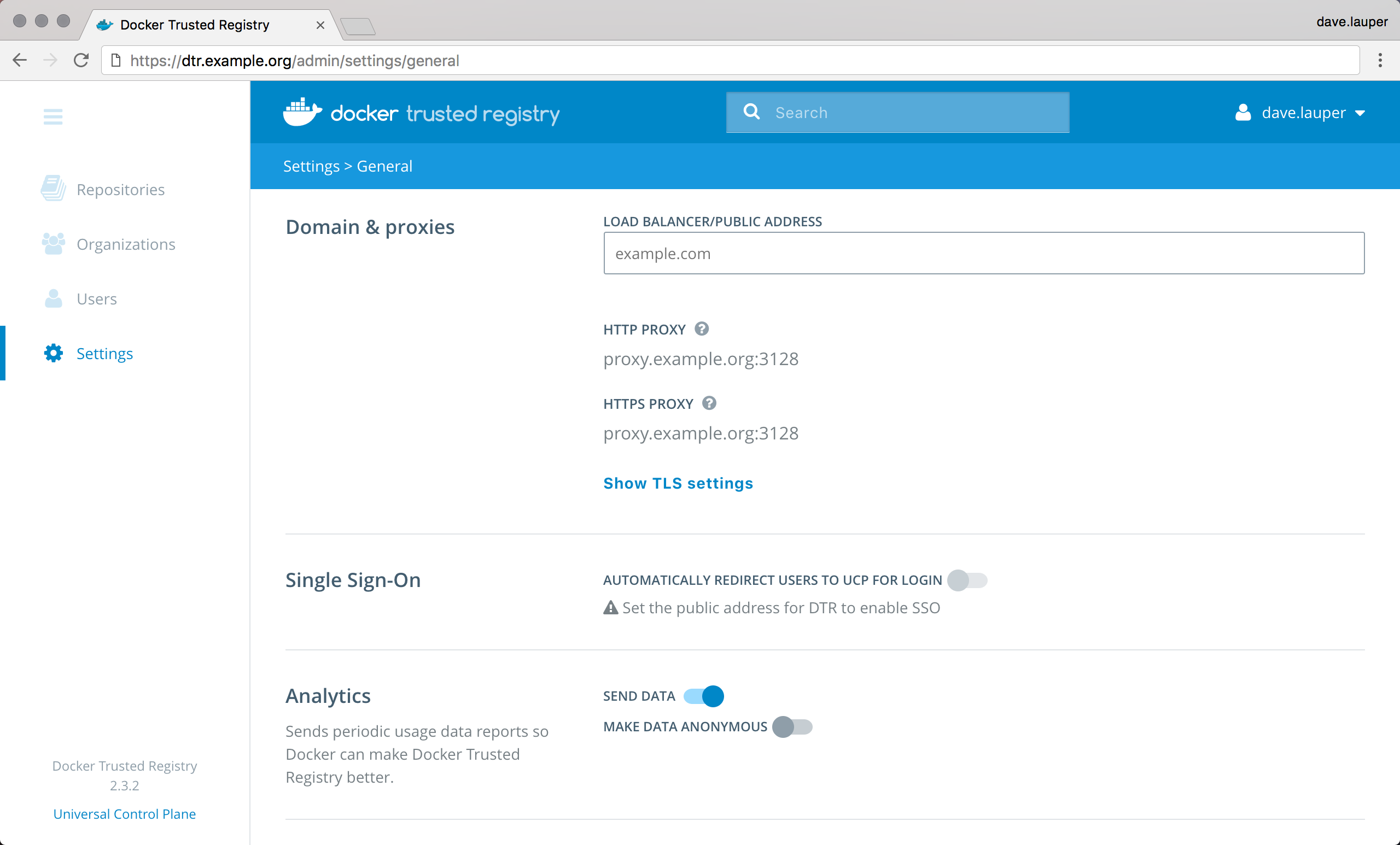Click the Load Balancer/Public Address input field
This screenshot has width=1400, height=845.
983,253
